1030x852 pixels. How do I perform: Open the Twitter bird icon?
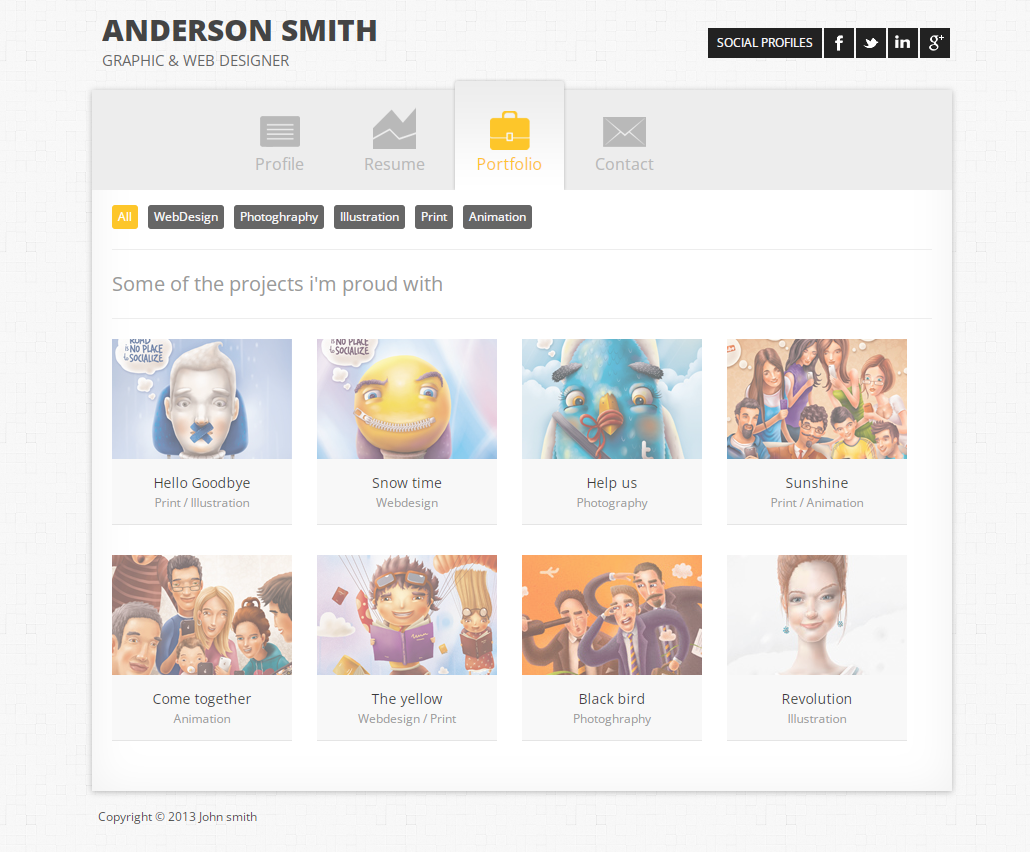pos(871,43)
